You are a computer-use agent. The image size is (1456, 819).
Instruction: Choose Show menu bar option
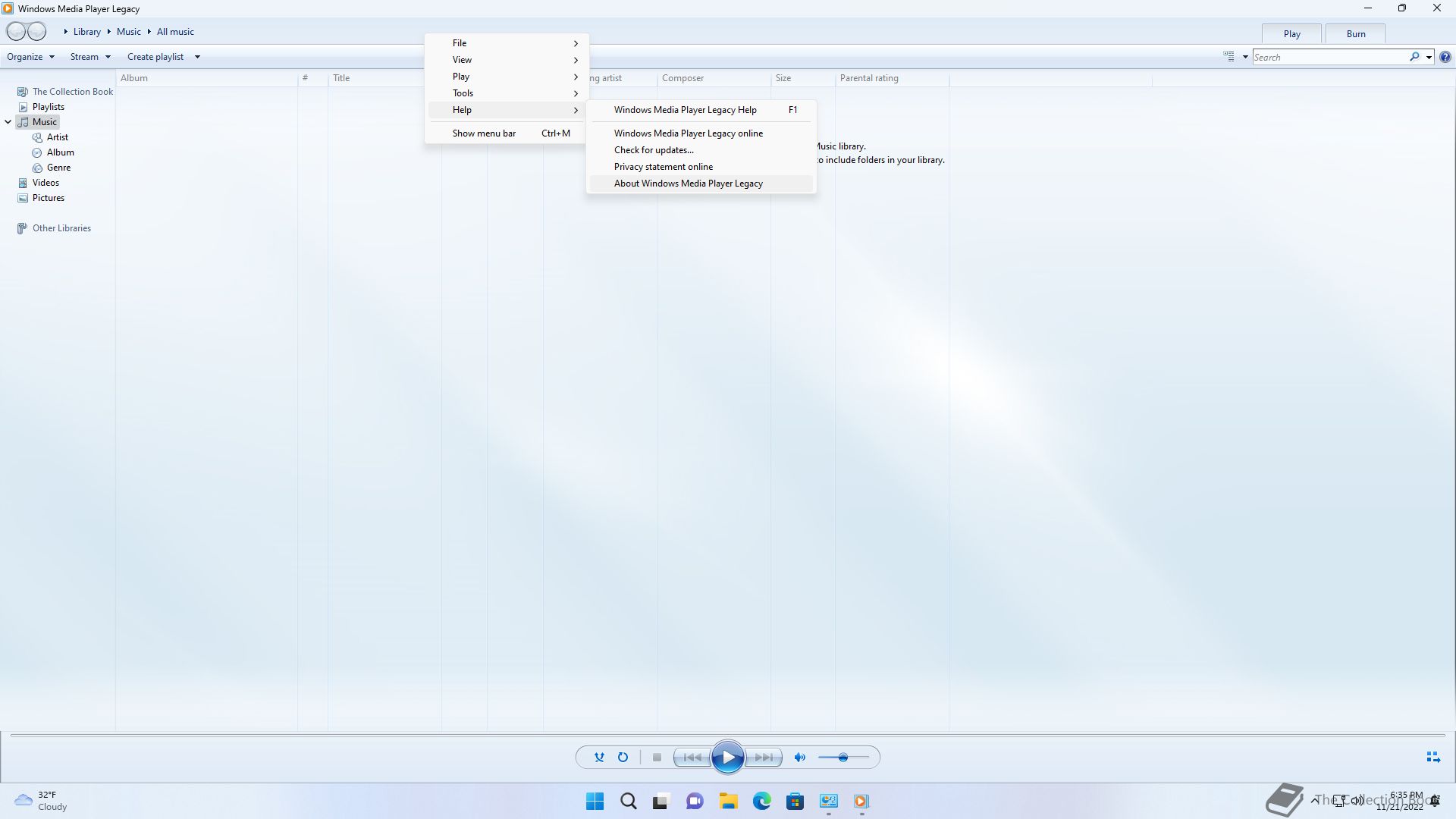(507, 133)
